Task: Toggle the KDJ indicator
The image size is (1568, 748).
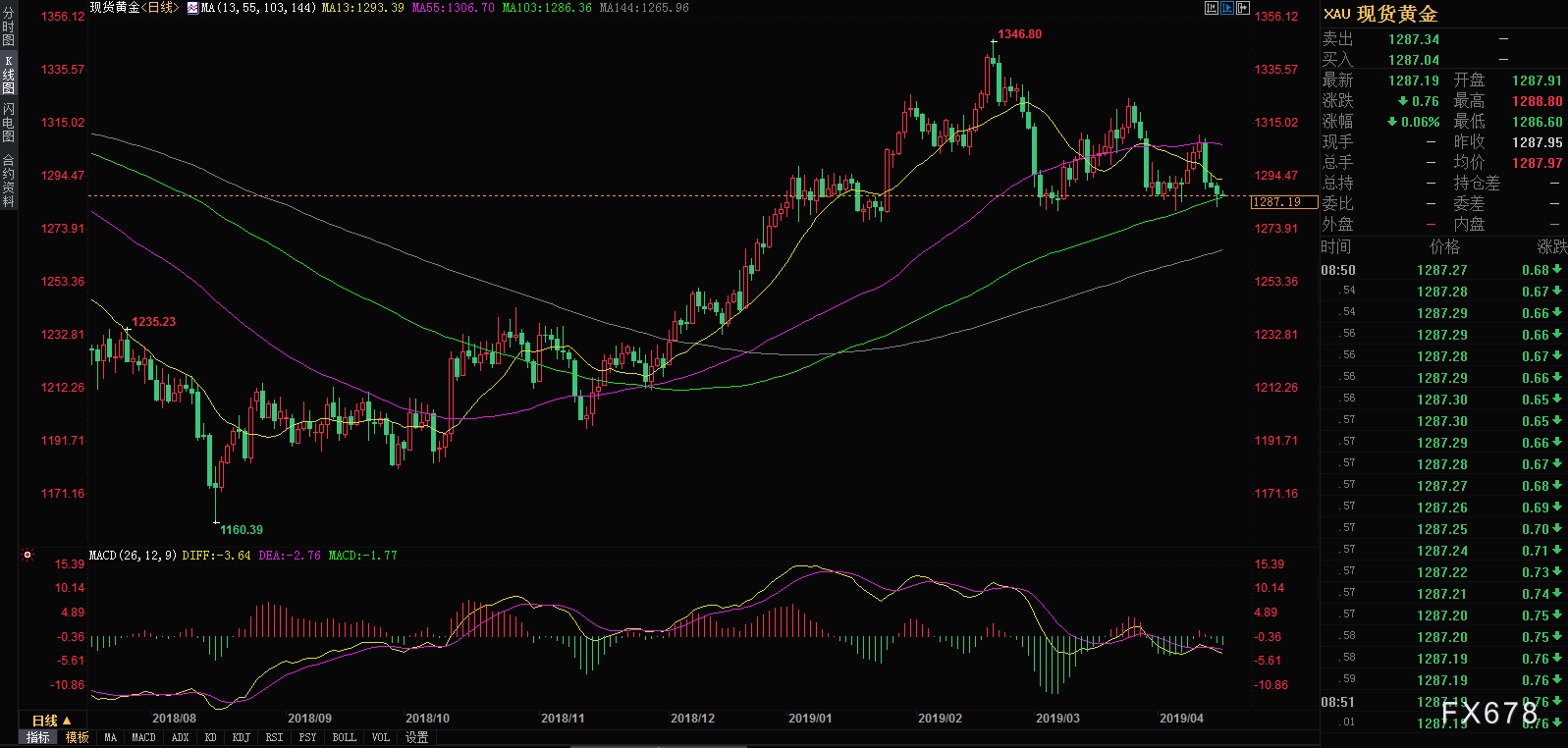Action: (241, 737)
